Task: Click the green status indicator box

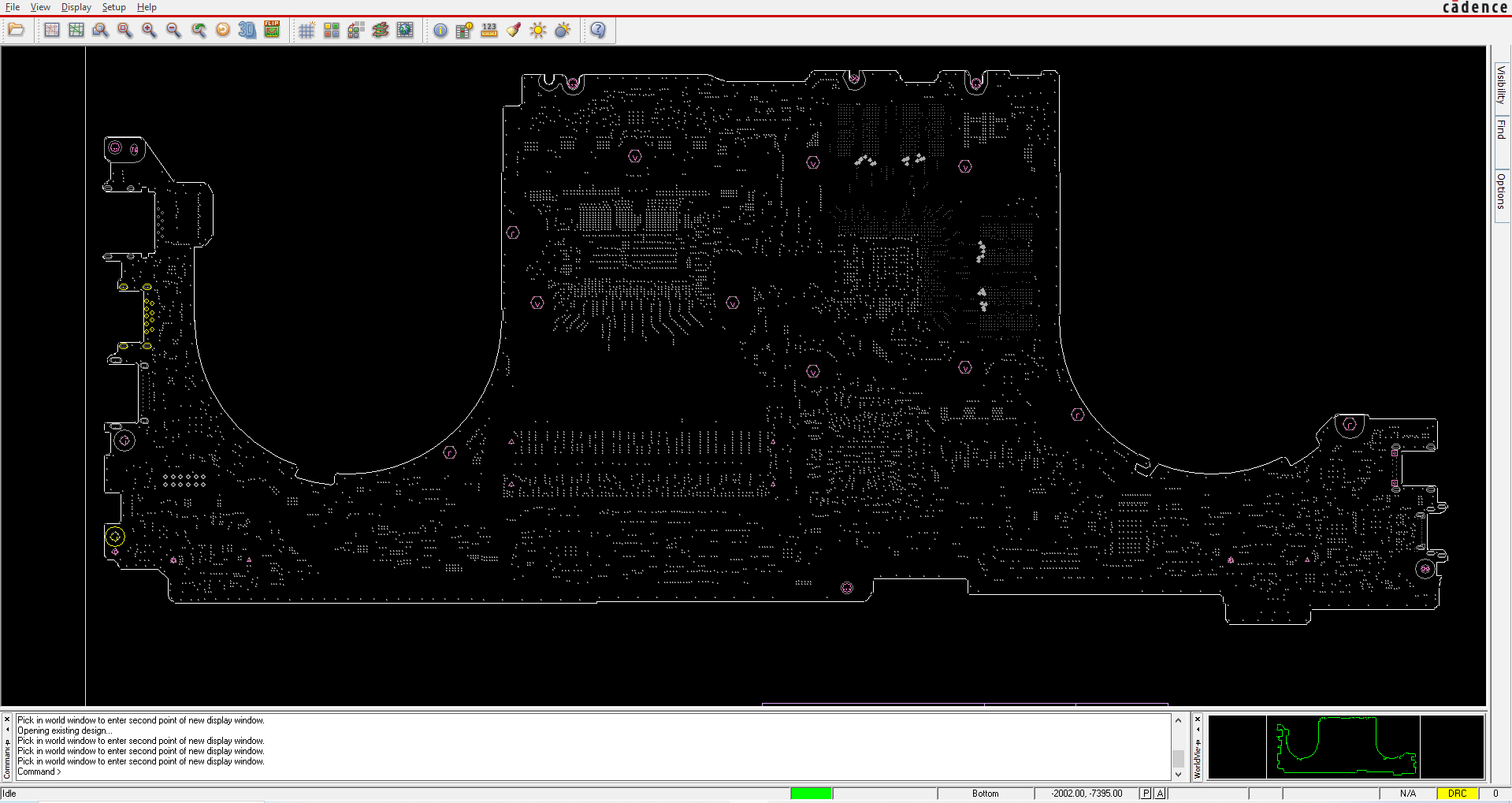Action: (812, 794)
